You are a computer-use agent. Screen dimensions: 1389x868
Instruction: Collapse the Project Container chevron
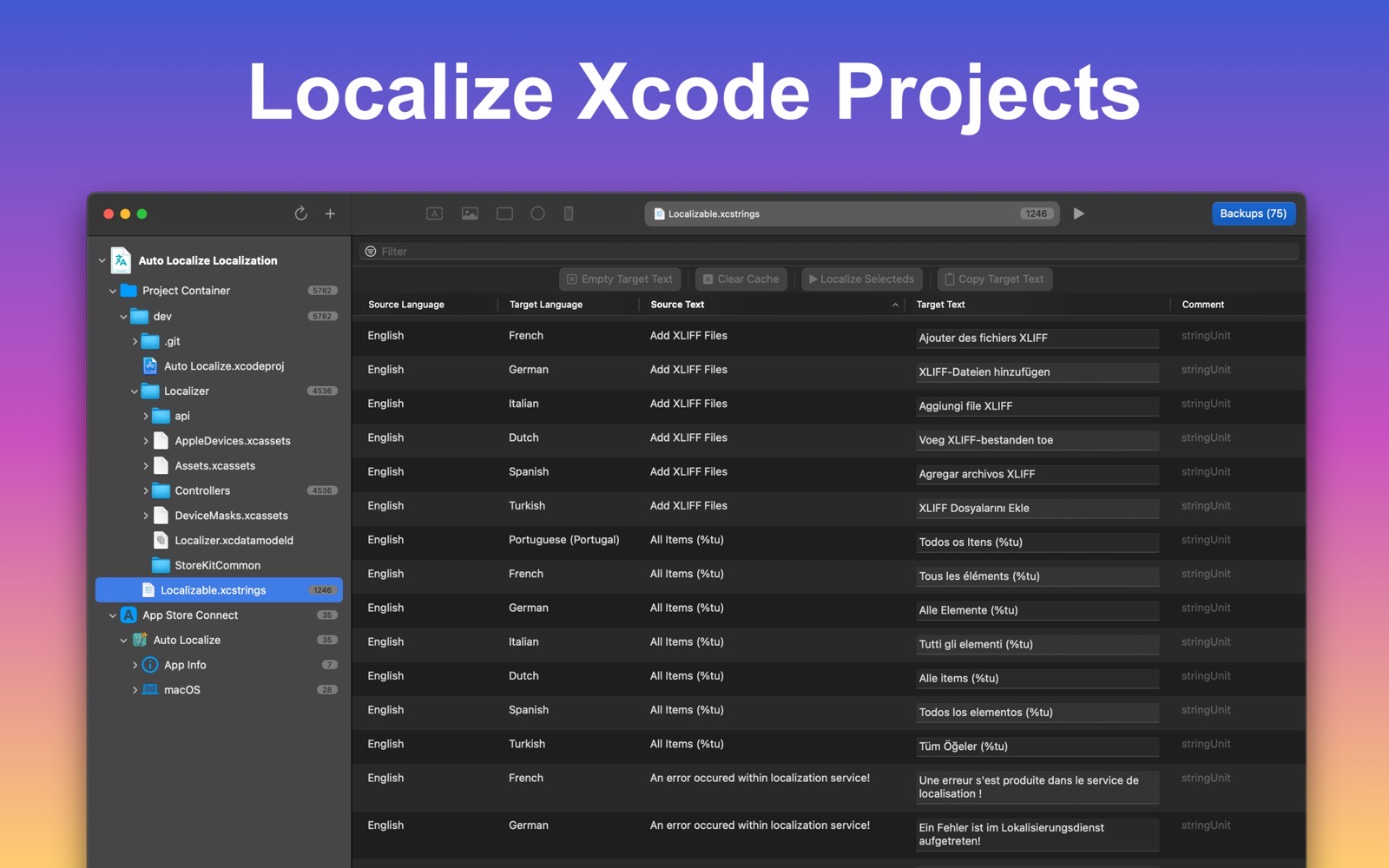coord(113,291)
